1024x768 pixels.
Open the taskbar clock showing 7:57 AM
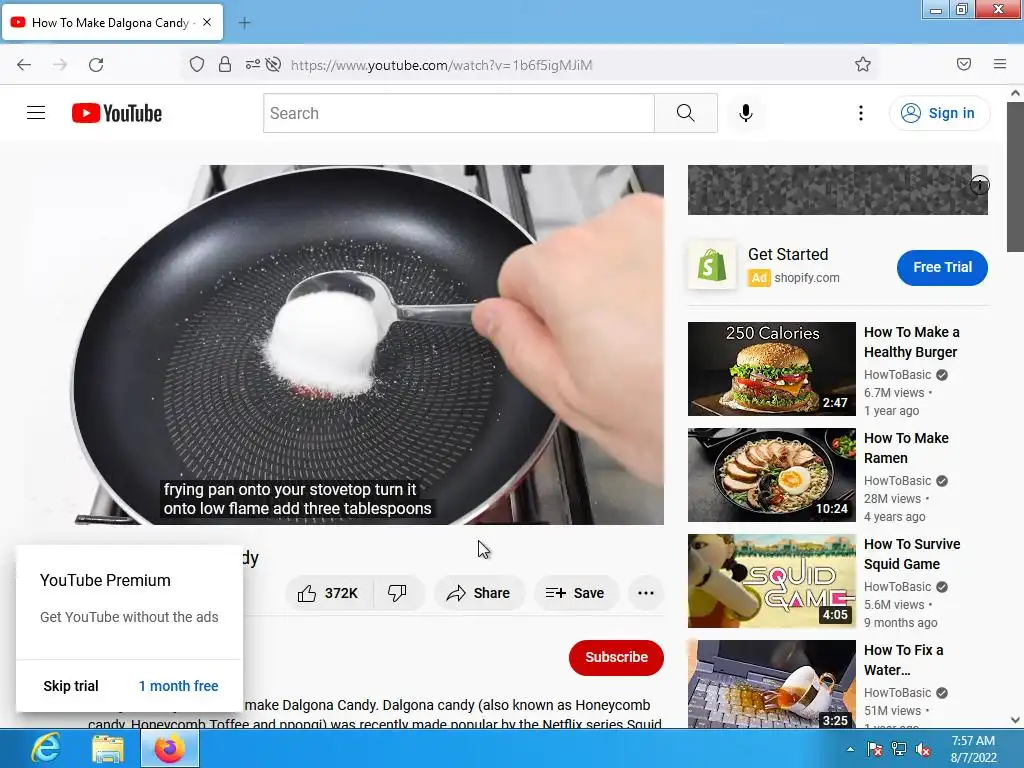pos(973,749)
